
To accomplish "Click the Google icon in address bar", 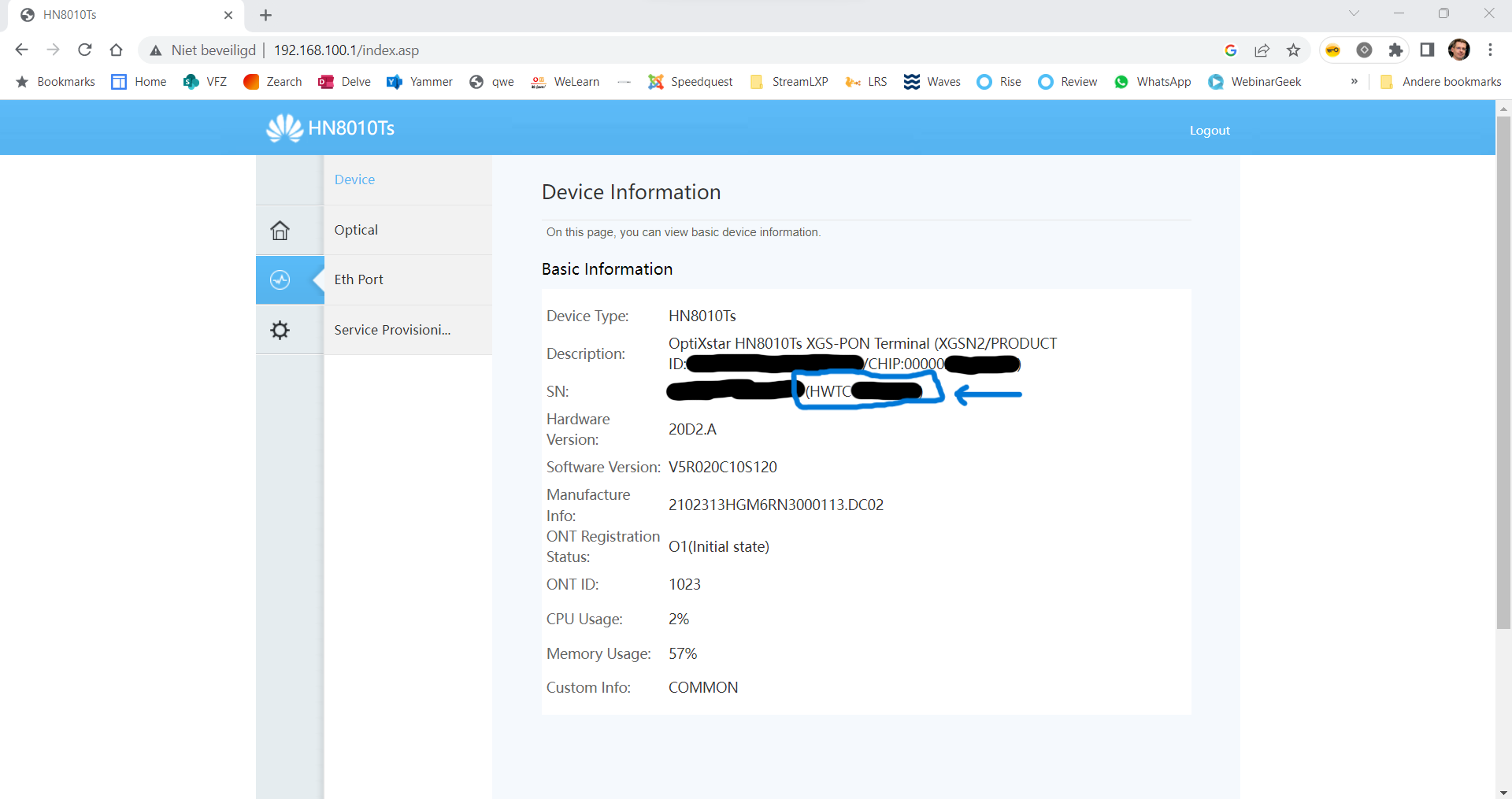I will pyautogui.click(x=1231, y=50).
